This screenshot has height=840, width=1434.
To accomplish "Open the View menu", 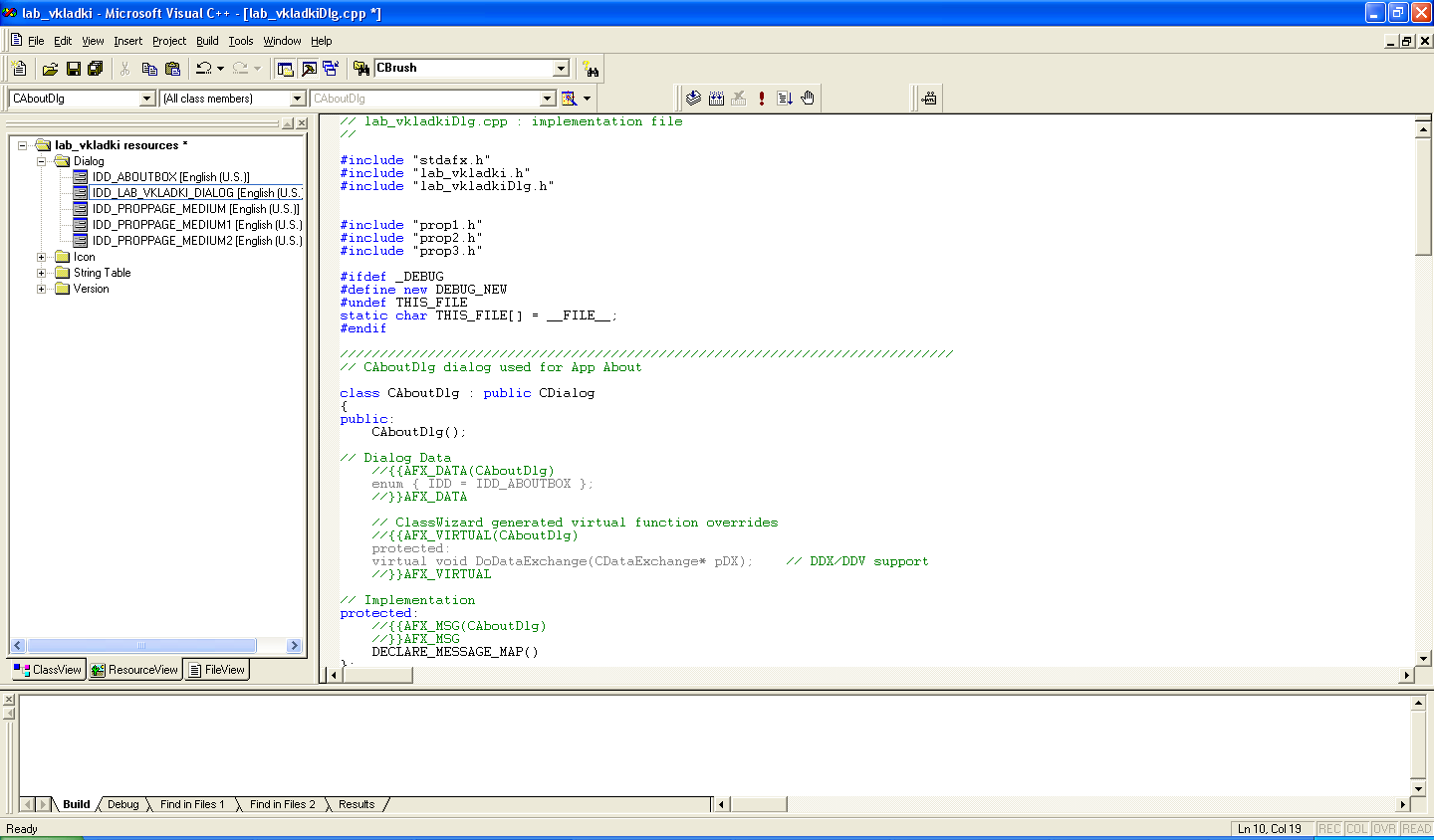I will [x=93, y=41].
